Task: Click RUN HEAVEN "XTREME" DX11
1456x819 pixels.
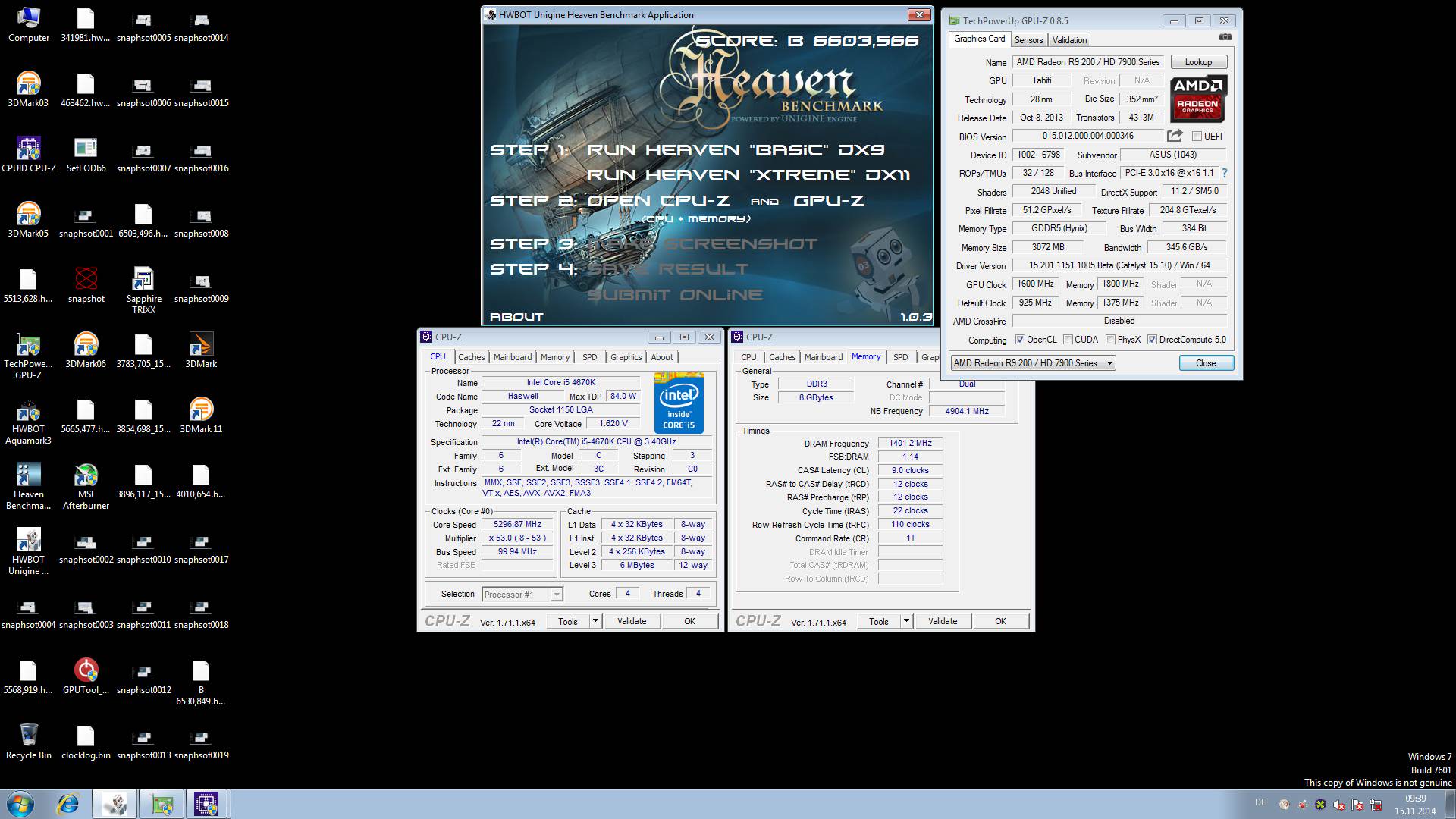Action: [748, 175]
